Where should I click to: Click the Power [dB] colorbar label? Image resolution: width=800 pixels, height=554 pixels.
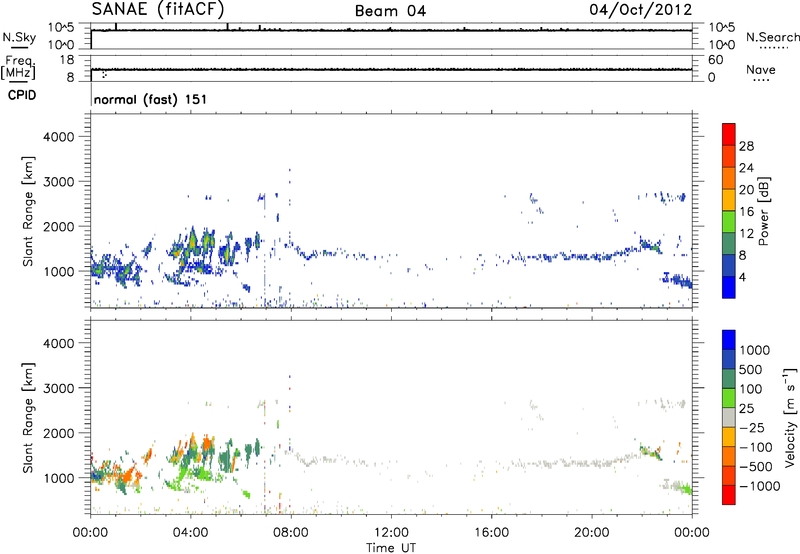point(763,211)
